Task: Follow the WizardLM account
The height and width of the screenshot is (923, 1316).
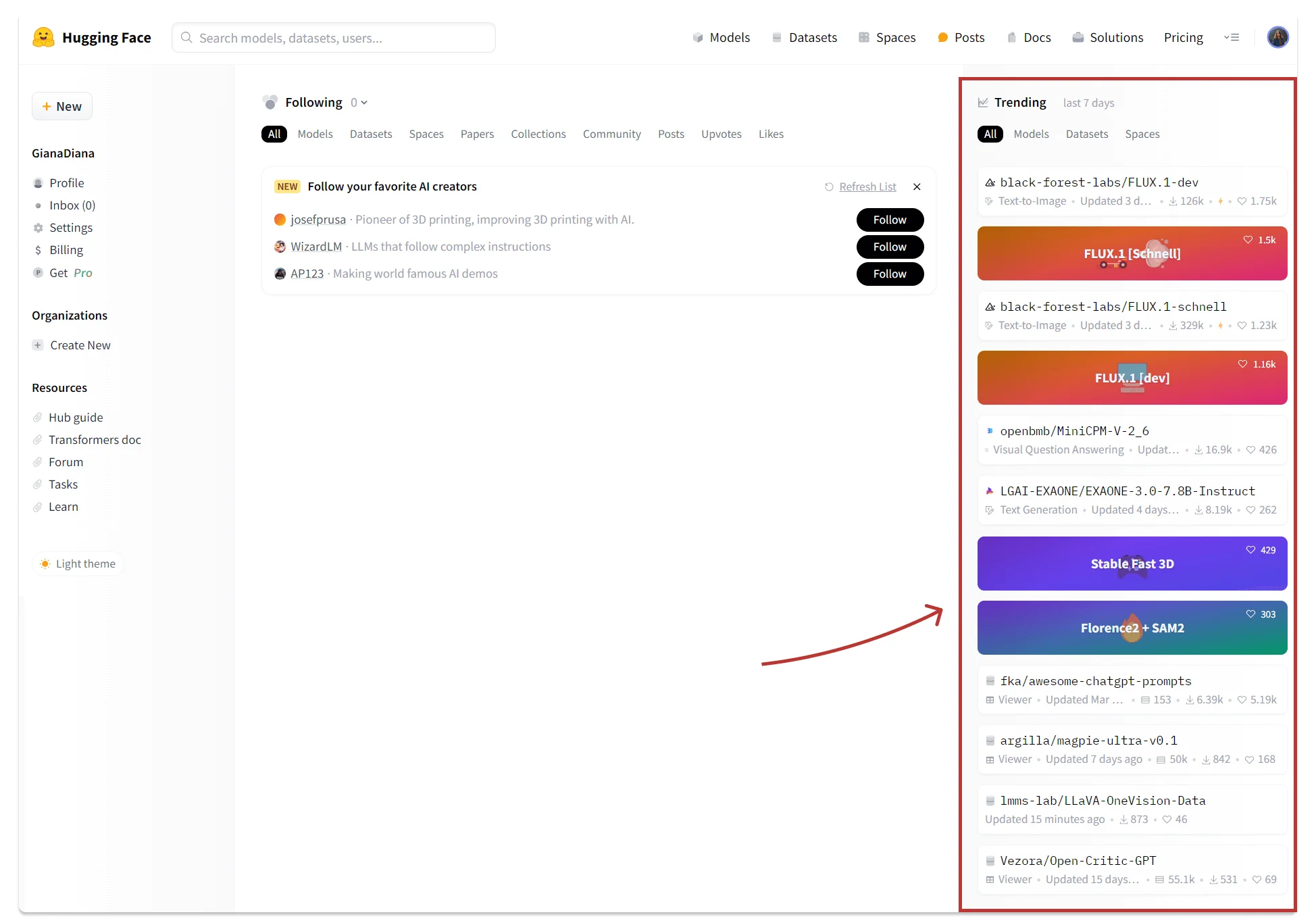Action: click(890, 247)
